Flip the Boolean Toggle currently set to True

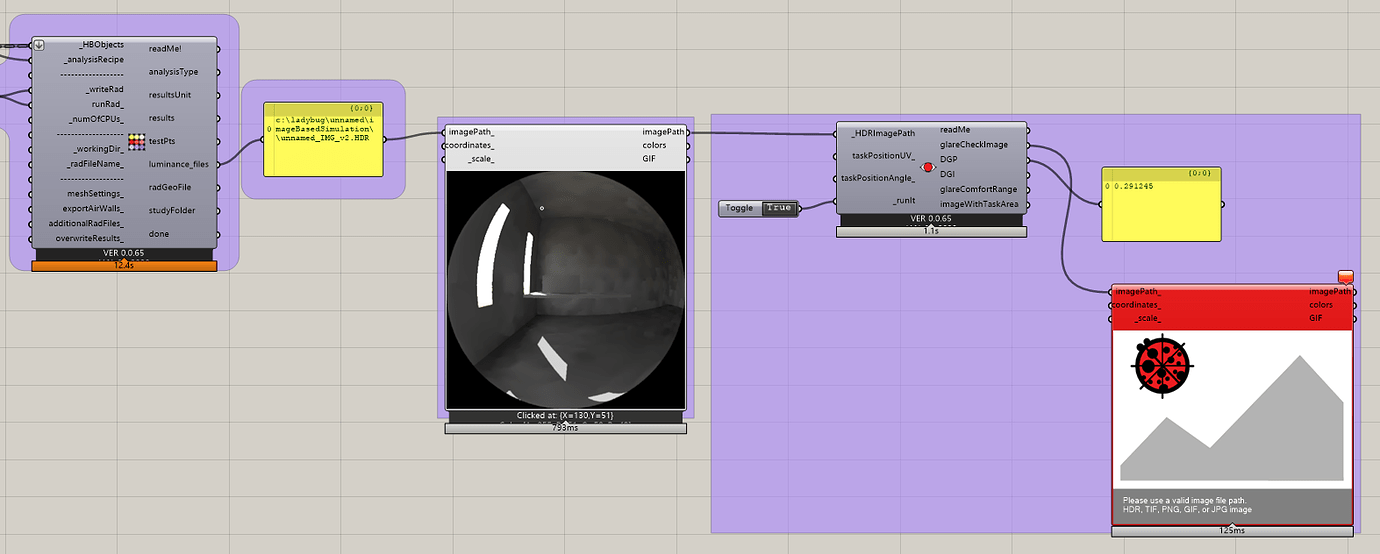pos(779,208)
